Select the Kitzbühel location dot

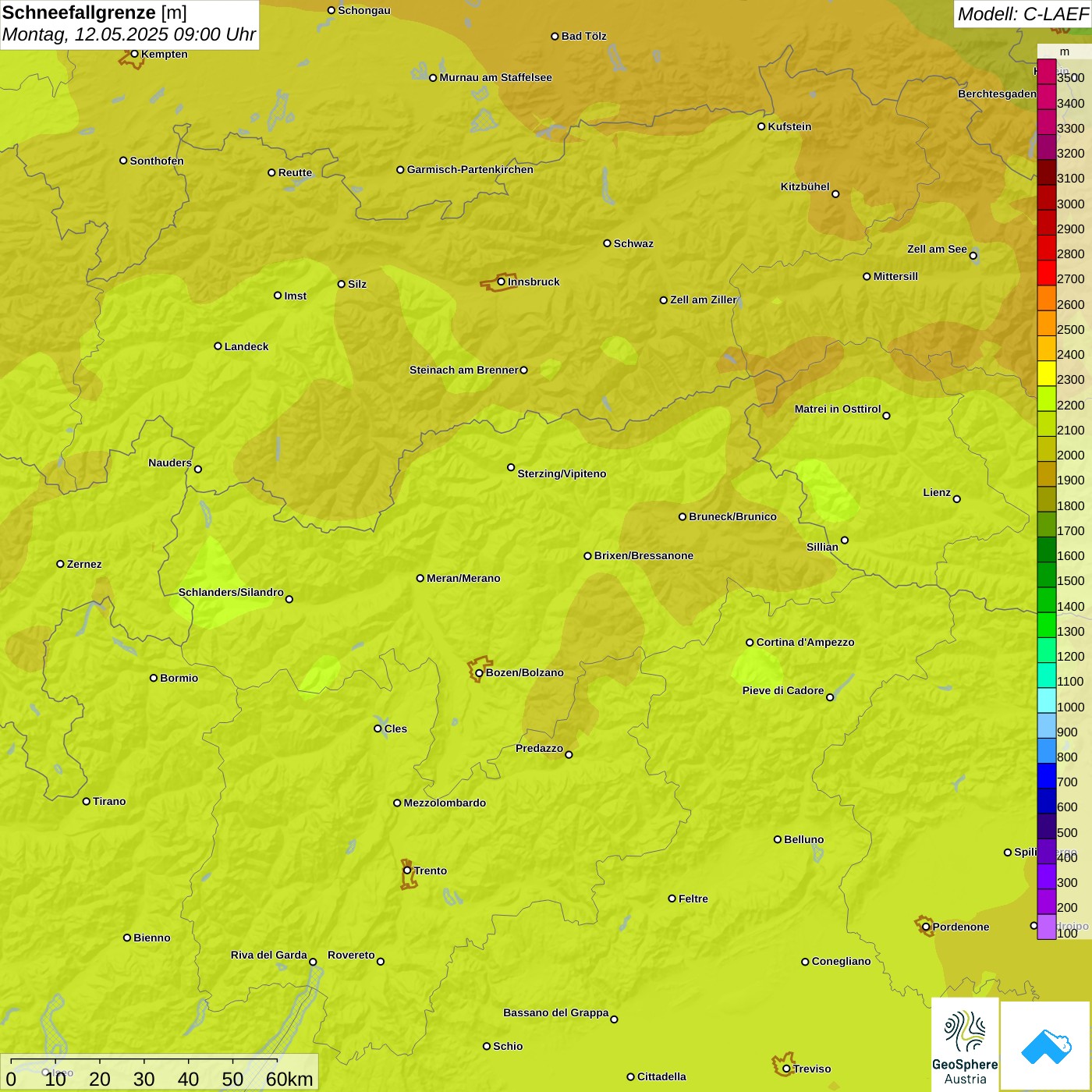tap(835, 194)
